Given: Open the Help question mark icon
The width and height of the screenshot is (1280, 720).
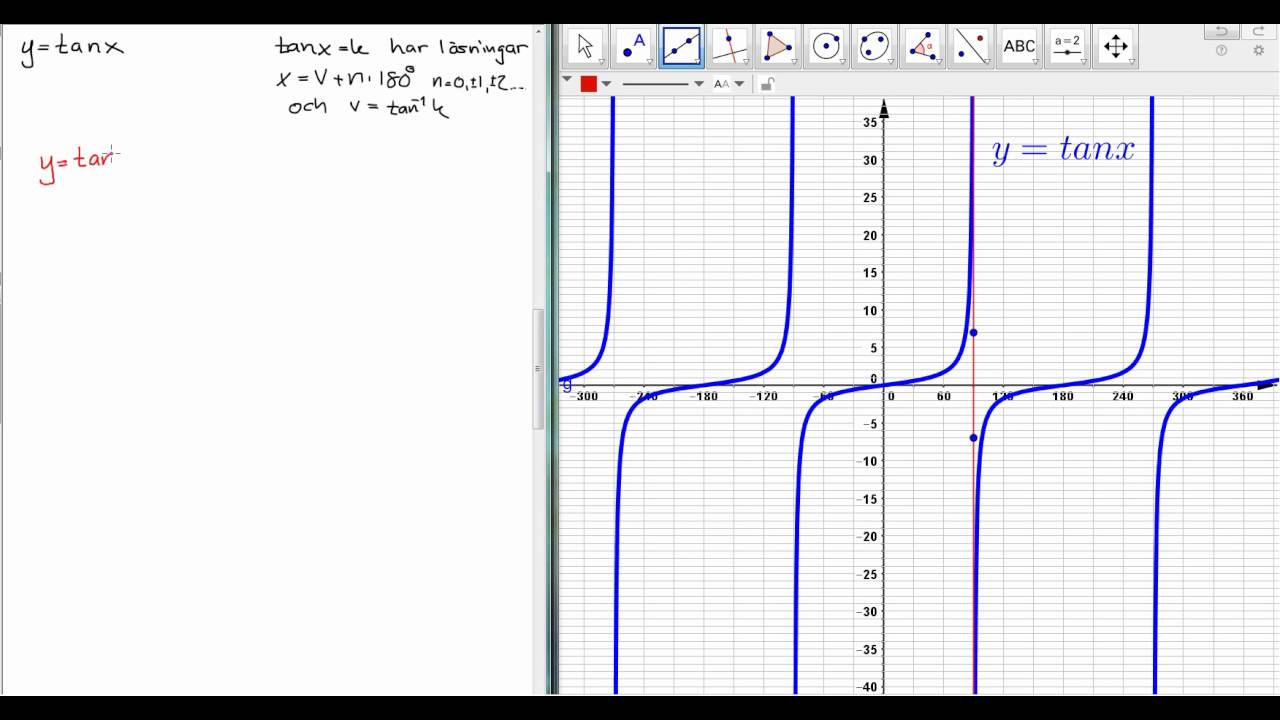Looking at the screenshot, I should click(1221, 51).
